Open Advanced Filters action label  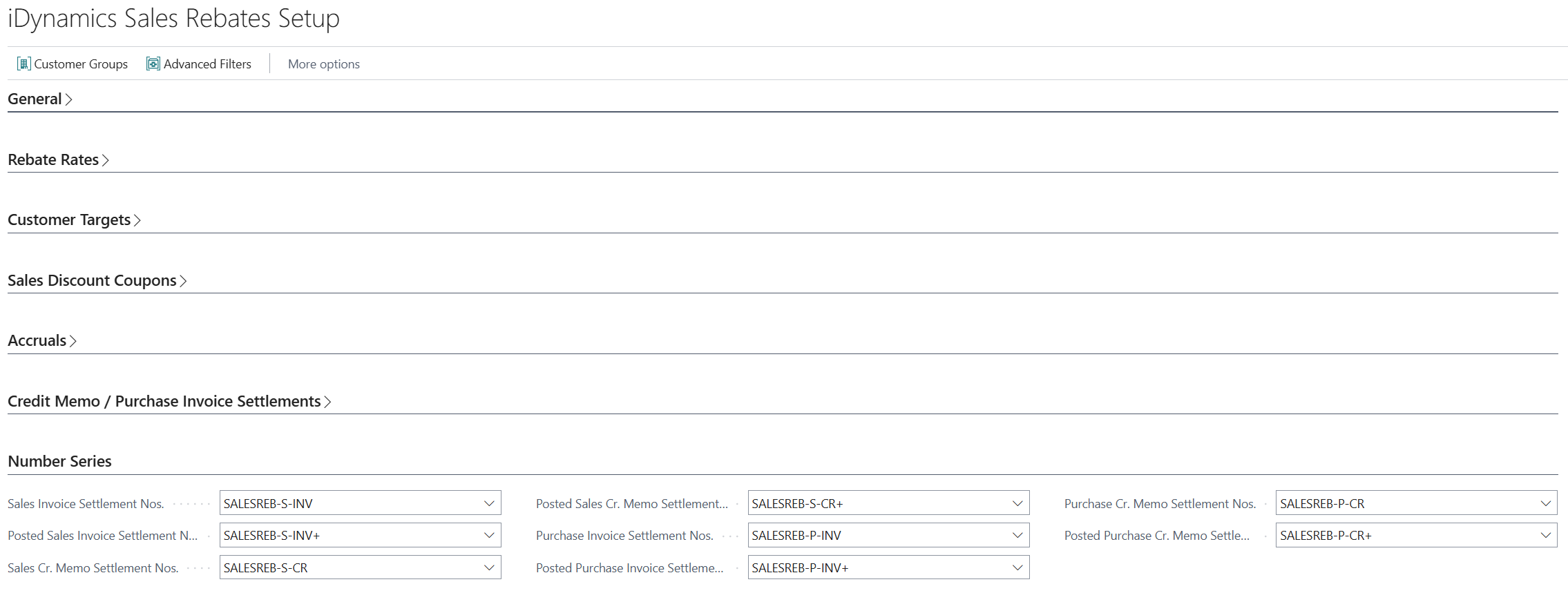tap(207, 64)
